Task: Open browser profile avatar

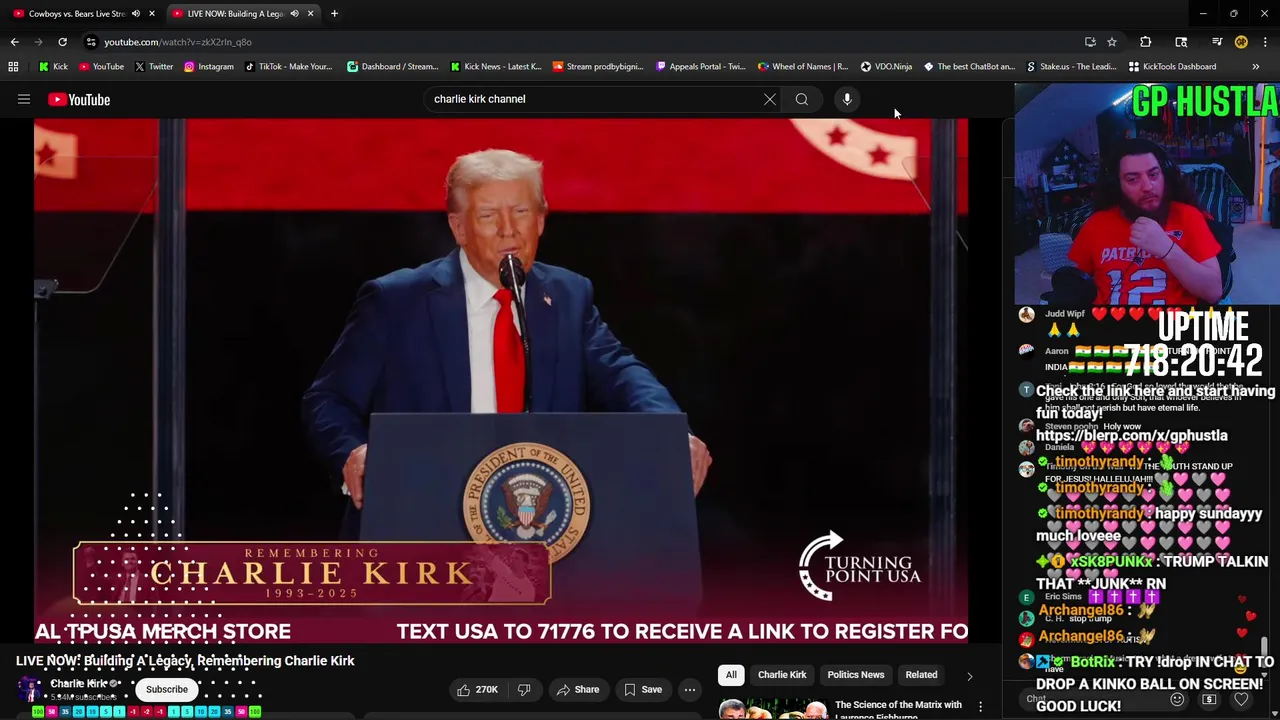Action: click(x=1241, y=42)
